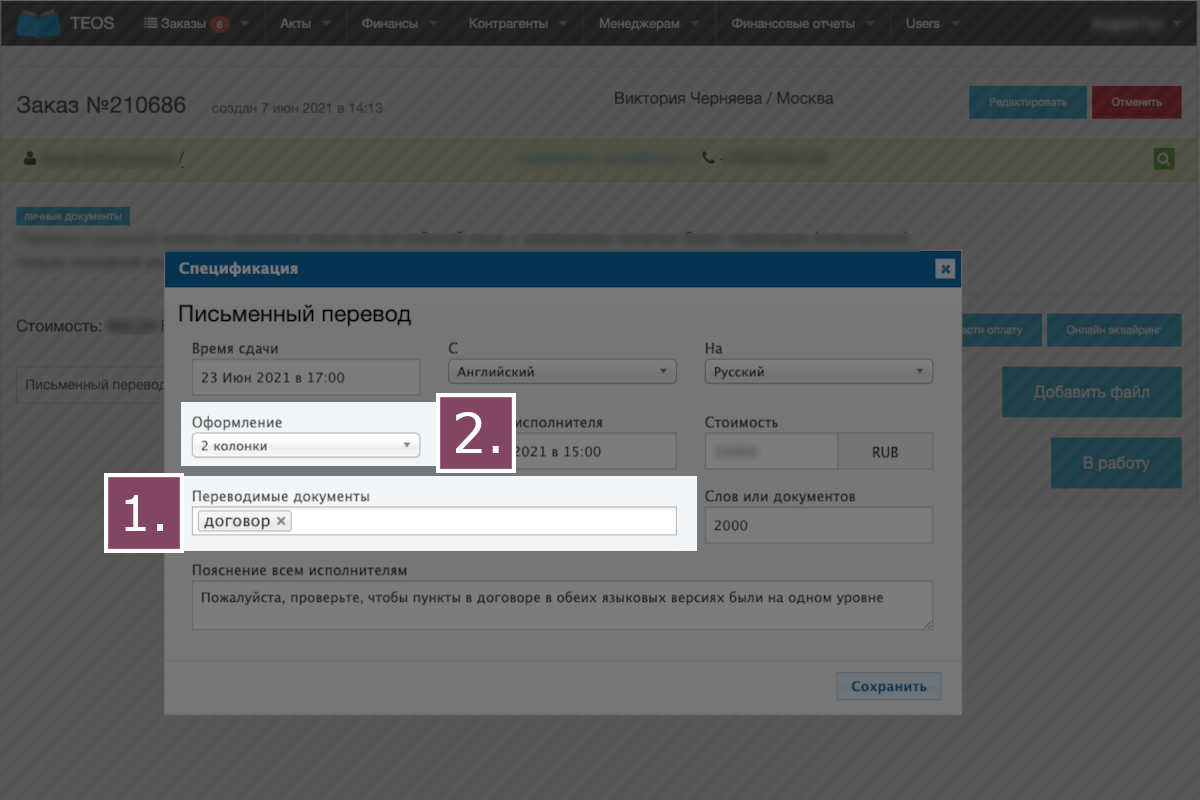
Task: Close the Спецификация dialog with X
Action: coord(945,269)
